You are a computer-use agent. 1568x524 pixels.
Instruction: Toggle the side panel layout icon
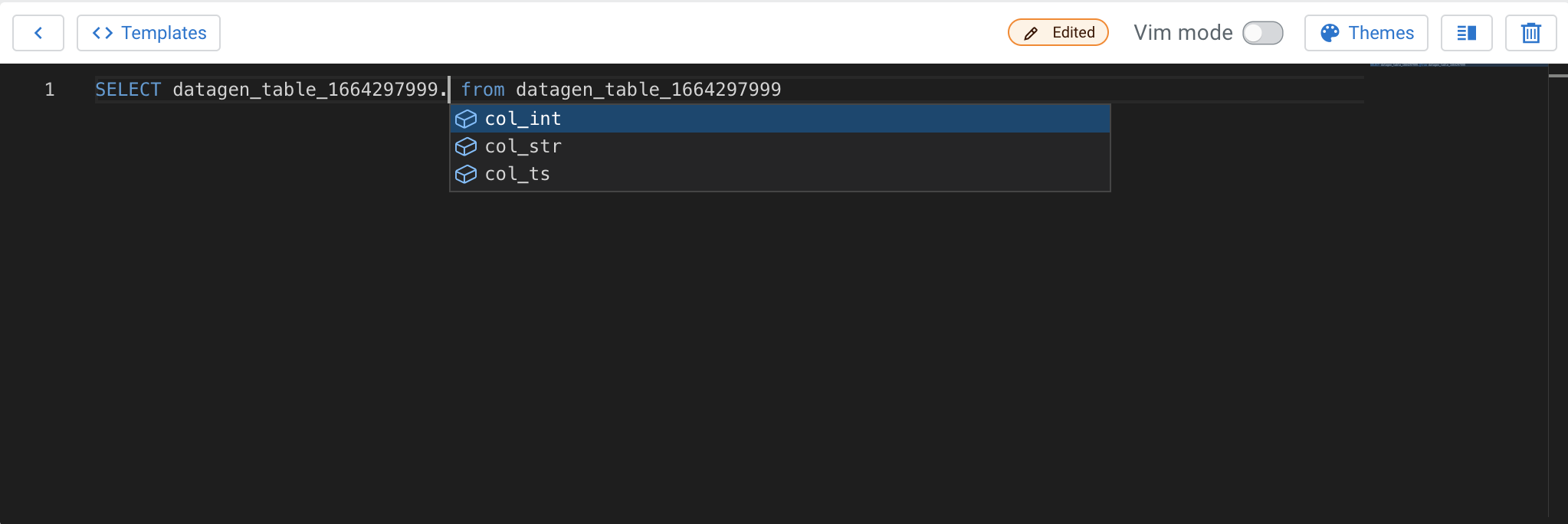(1467, 33)
